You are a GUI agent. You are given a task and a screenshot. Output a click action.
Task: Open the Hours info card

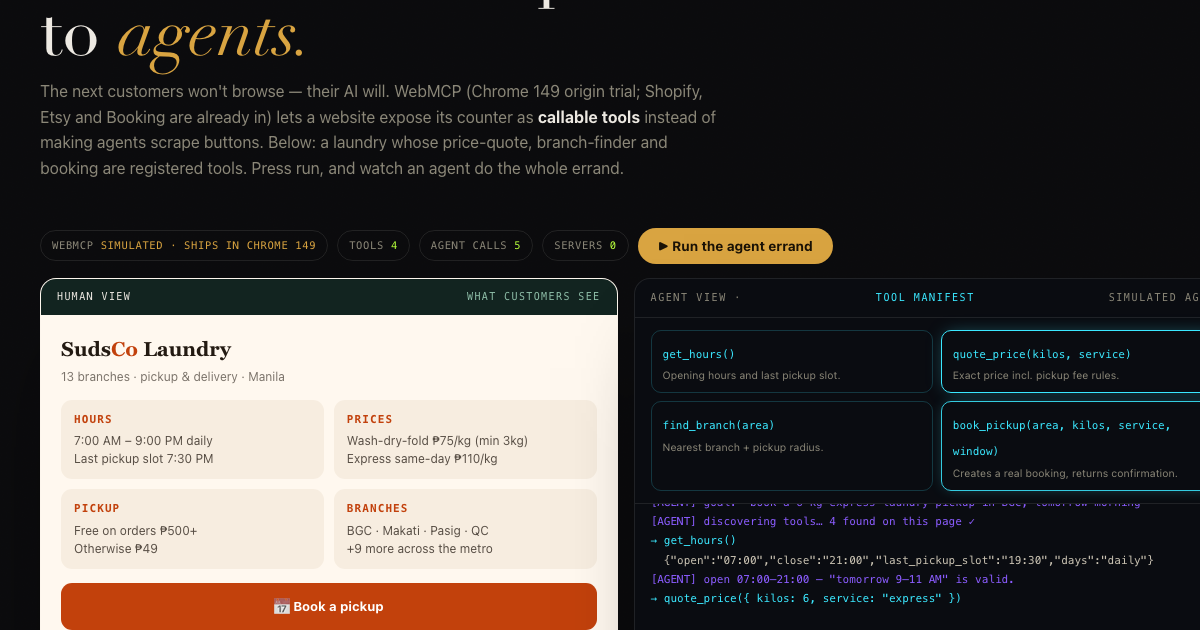192,439
